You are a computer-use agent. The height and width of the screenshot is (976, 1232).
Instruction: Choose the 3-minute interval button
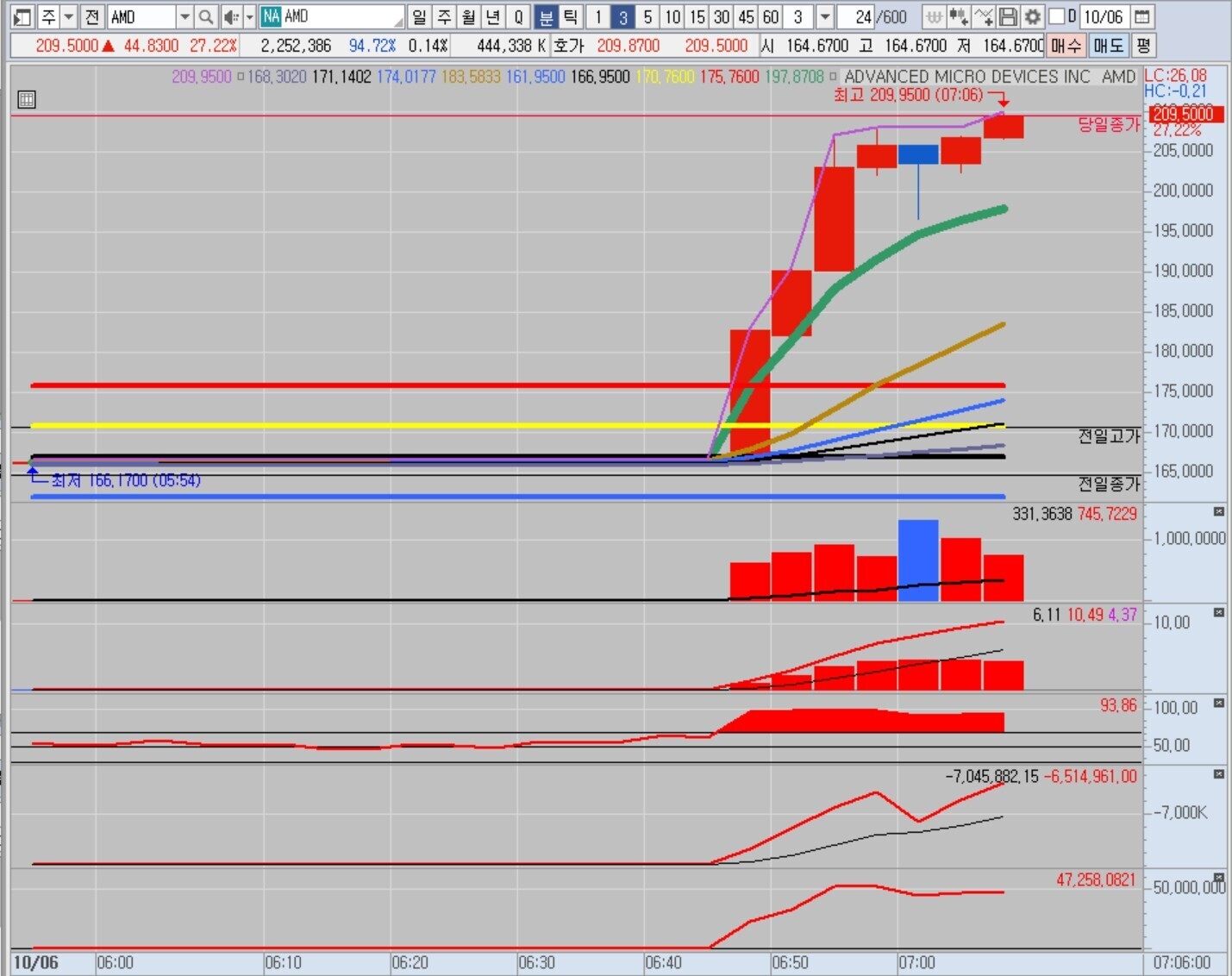[623, 16]
